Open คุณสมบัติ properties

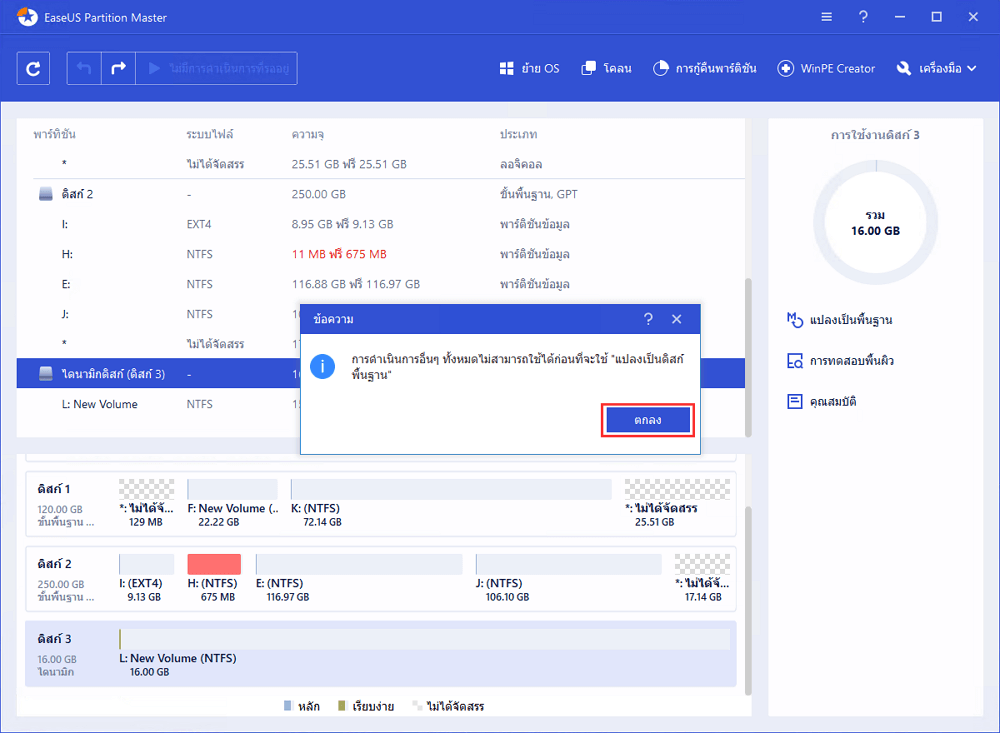pos(822,401)
